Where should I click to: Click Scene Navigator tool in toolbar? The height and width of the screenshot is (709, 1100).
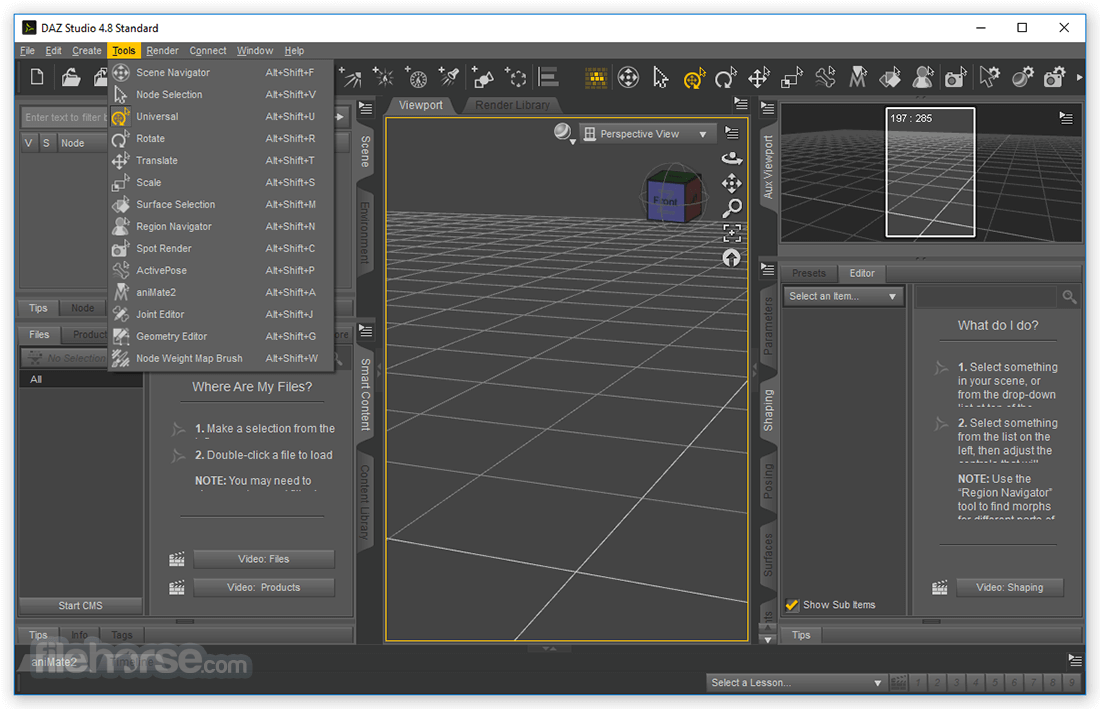628,77
